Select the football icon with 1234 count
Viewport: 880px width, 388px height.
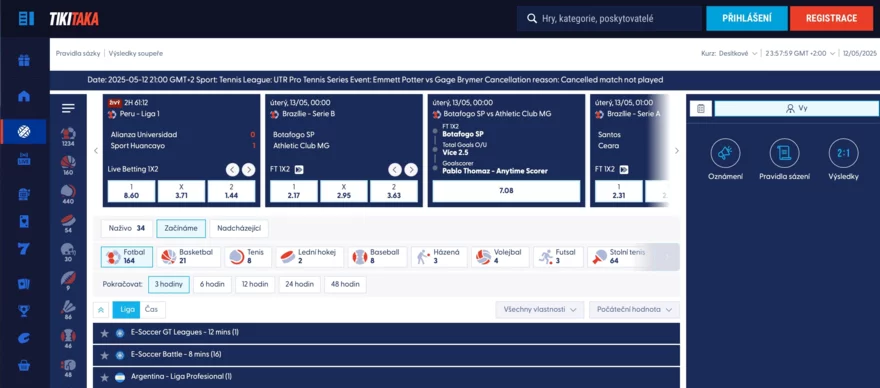point(68,137)
